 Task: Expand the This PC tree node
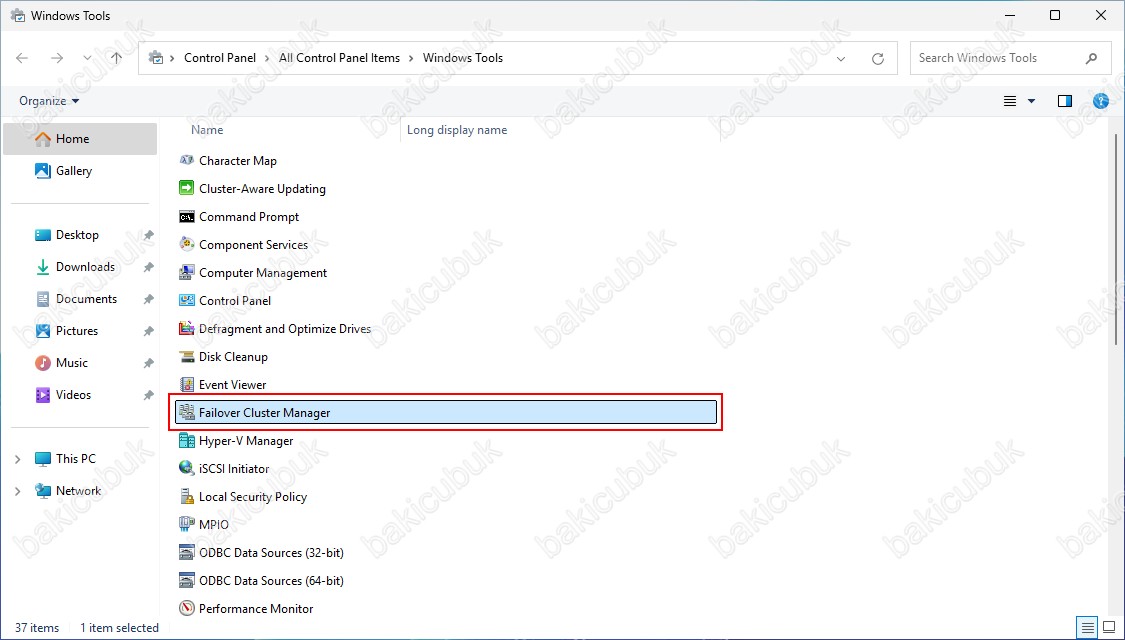[x=18, y=459]
